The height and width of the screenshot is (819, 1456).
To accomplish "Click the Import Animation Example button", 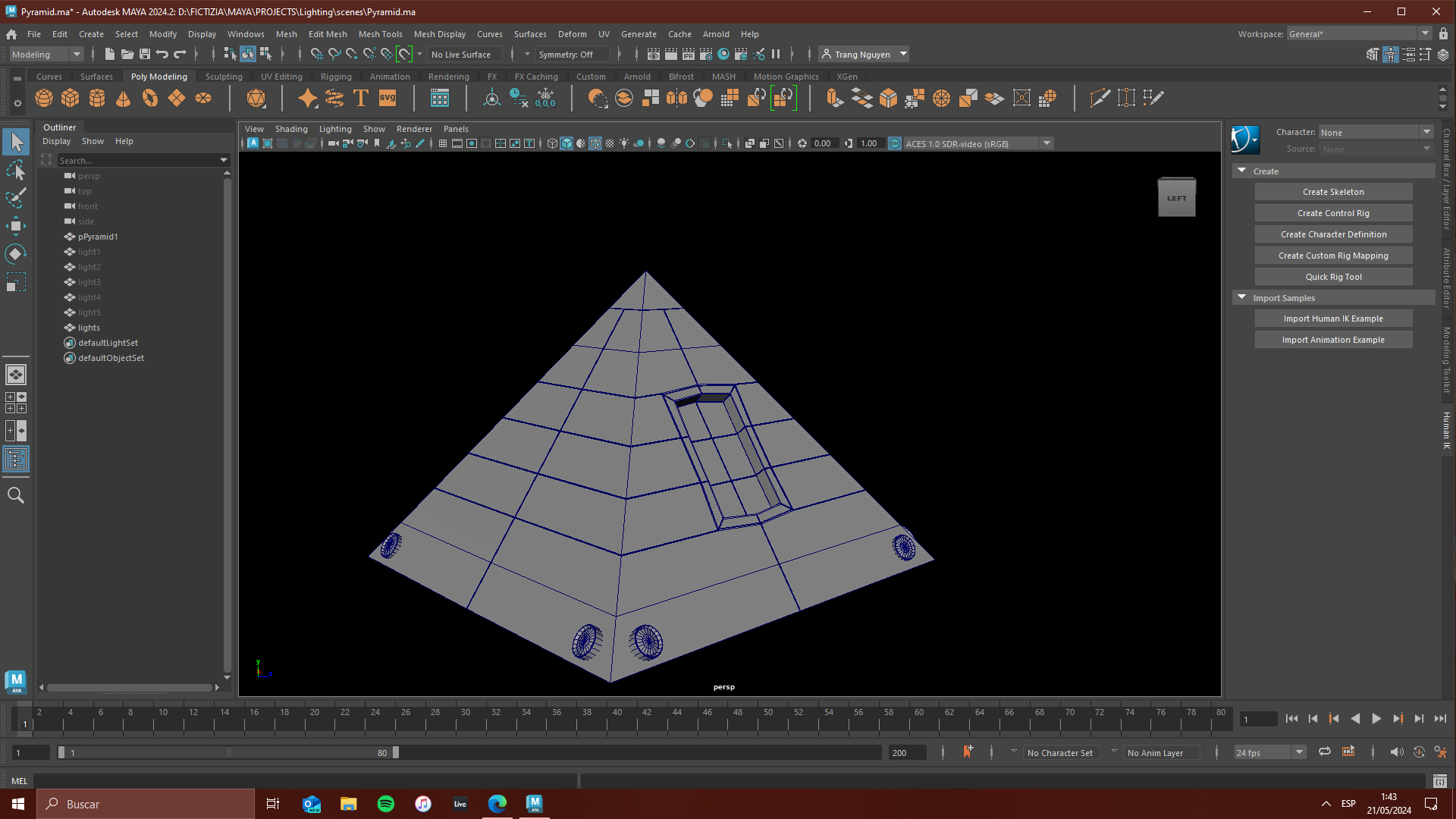I will point(1333,340).
